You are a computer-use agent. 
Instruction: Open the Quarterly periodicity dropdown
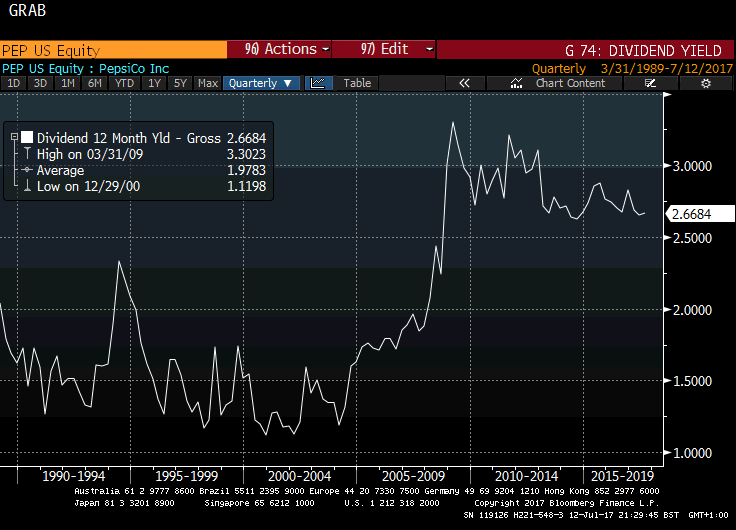tap(261, 84)
